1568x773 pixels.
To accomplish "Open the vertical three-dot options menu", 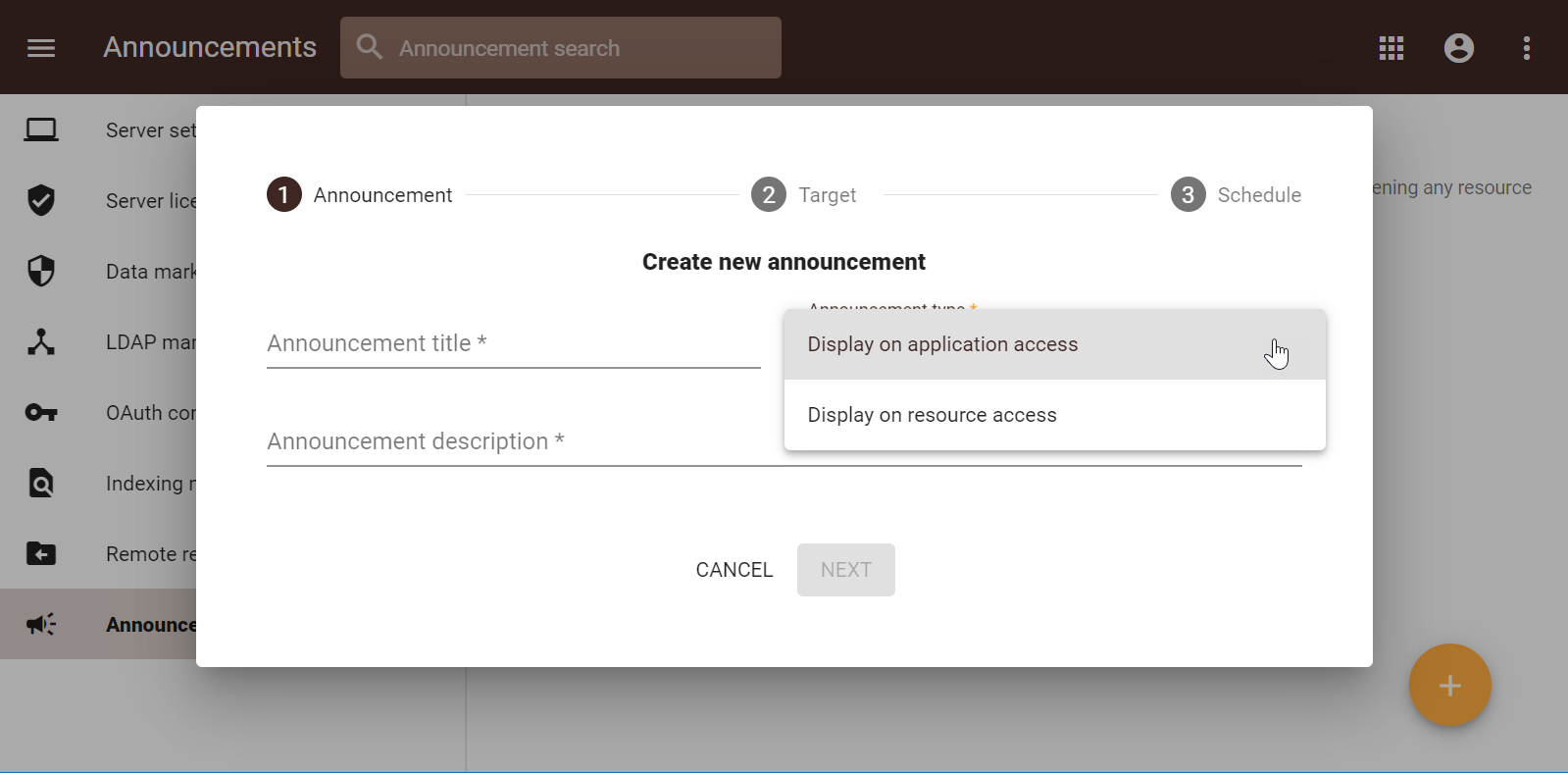I will (1526, 48).
